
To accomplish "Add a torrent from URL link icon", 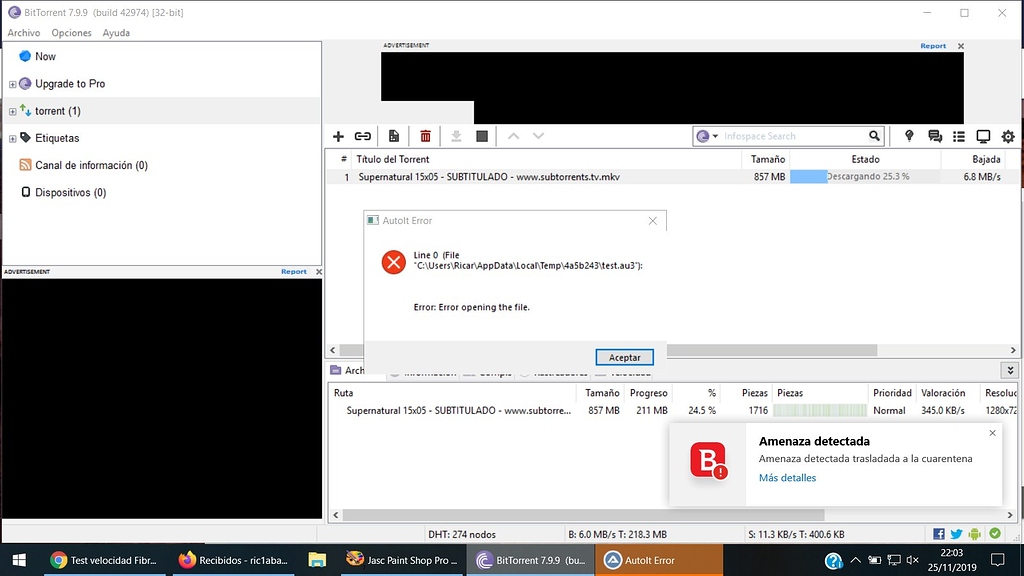I will tap(362, 136).
